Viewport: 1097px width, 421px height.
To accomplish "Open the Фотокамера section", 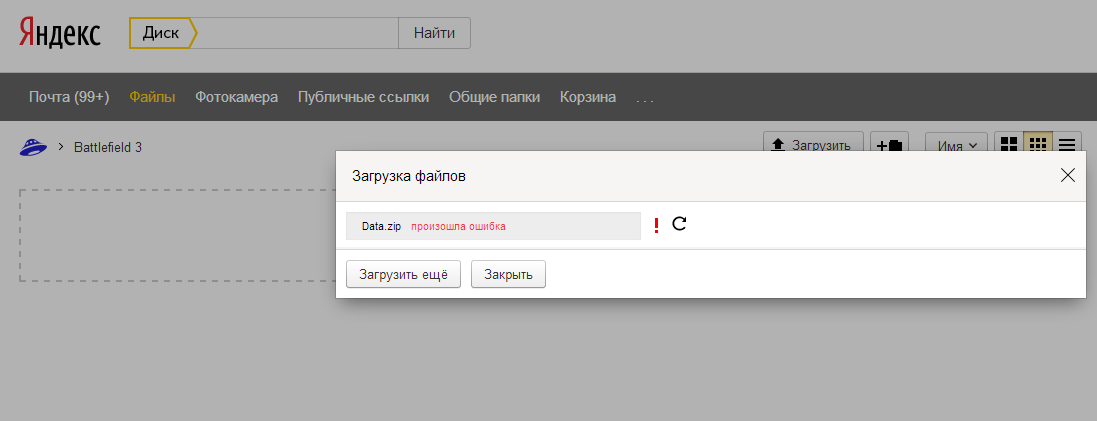I will pyautogui.click(x=237, y=97).
